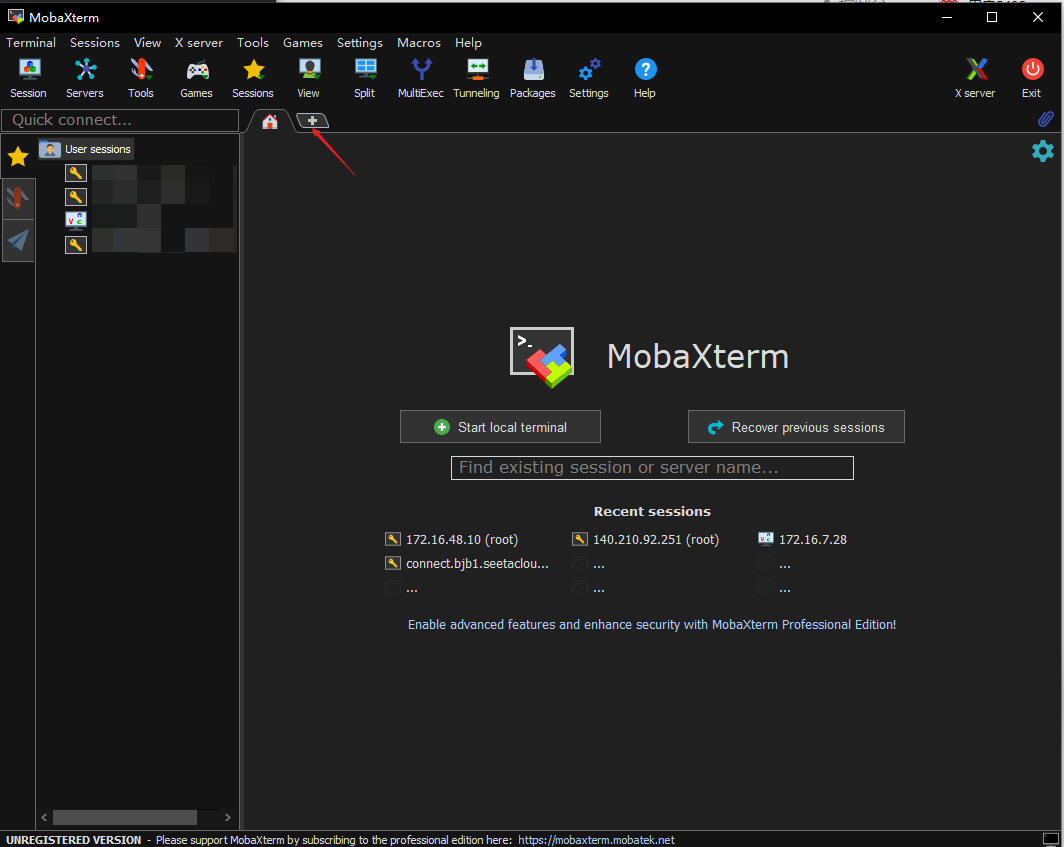
Task: Click the sidebar horizontal scrollbar right arrow
Action: click(x=228, y=817)
